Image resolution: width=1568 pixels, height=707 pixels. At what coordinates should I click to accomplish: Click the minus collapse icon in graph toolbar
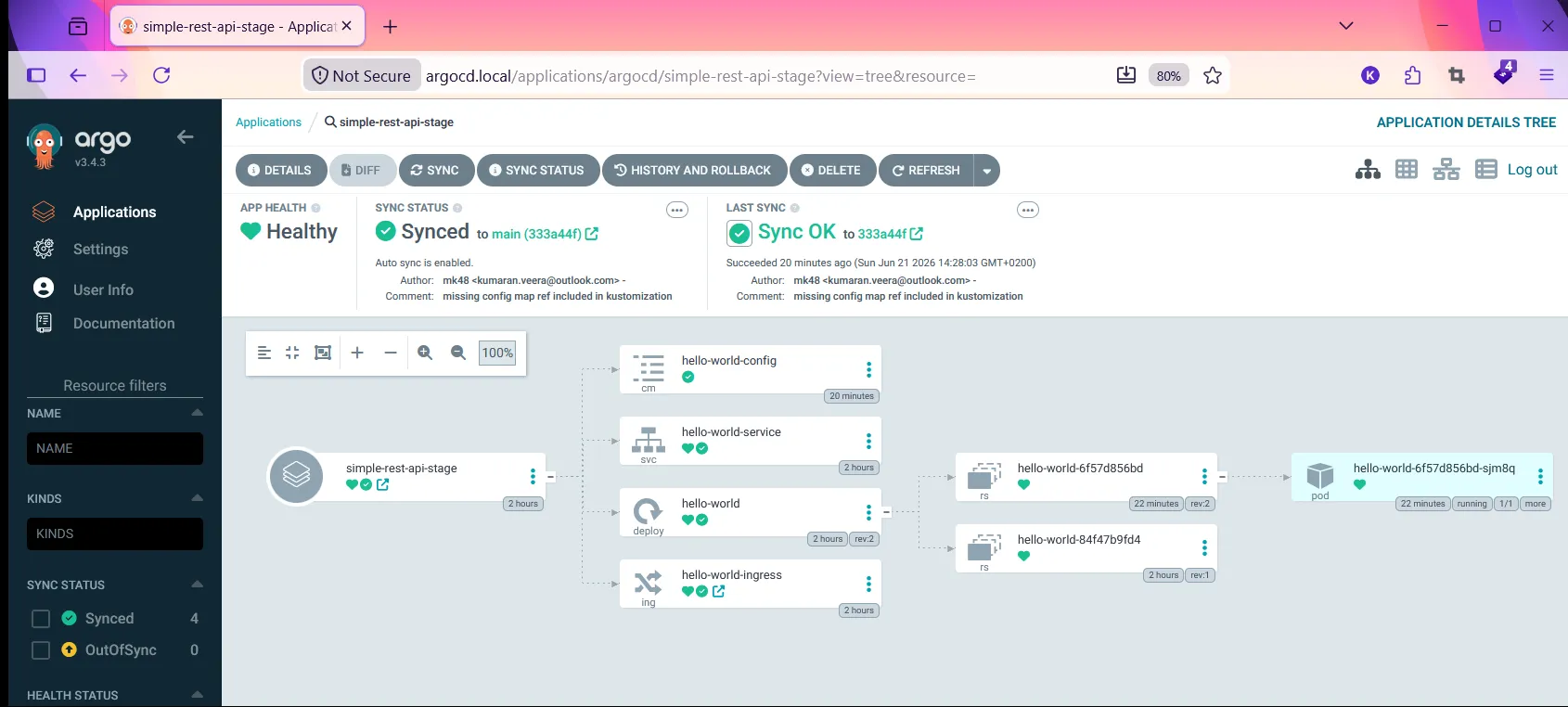391,353
